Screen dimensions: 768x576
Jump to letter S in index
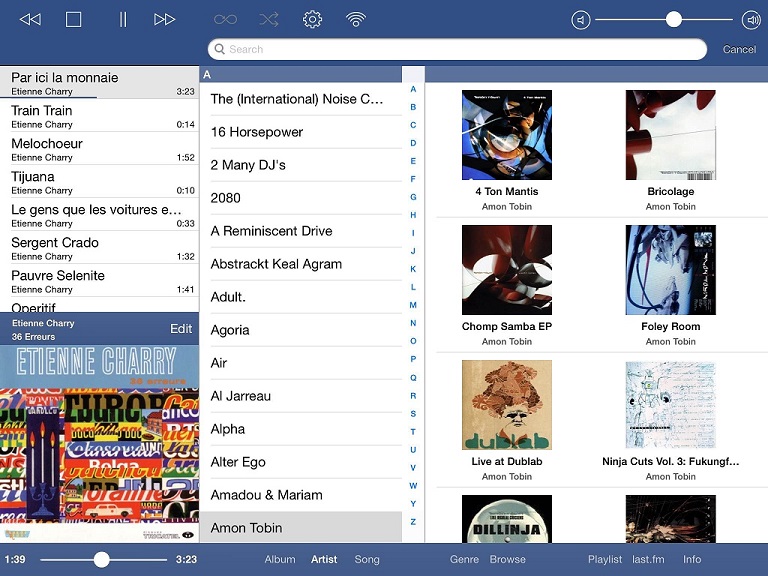pos(413,414)
